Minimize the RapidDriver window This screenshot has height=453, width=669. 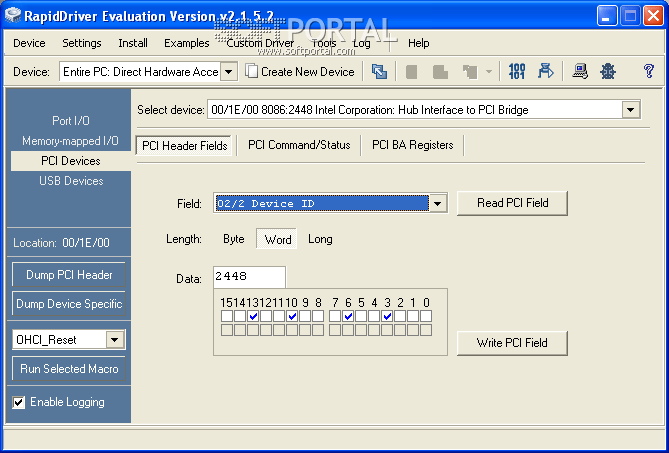coord(607,16)
